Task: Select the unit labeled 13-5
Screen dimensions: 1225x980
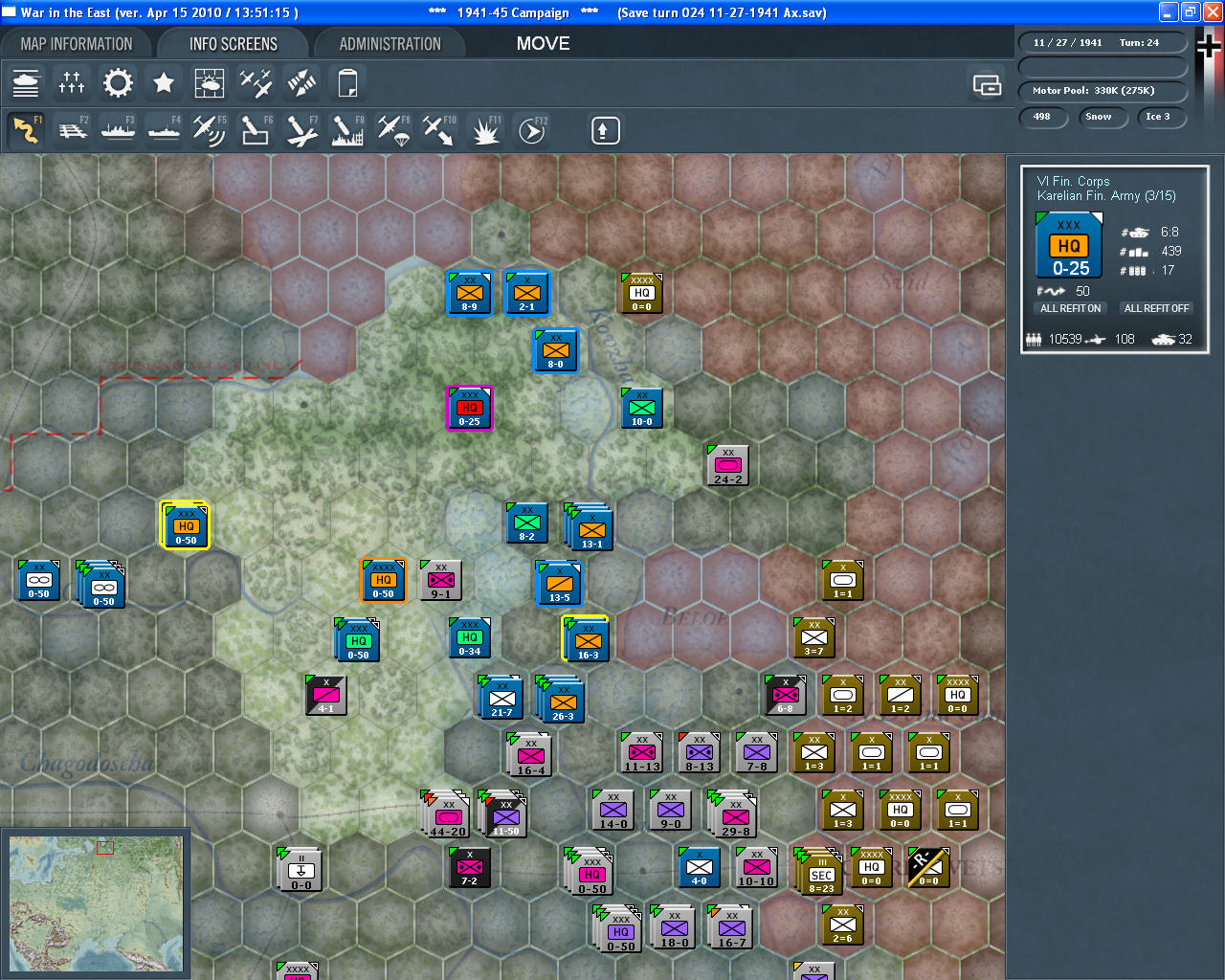Action: point(560,583)
